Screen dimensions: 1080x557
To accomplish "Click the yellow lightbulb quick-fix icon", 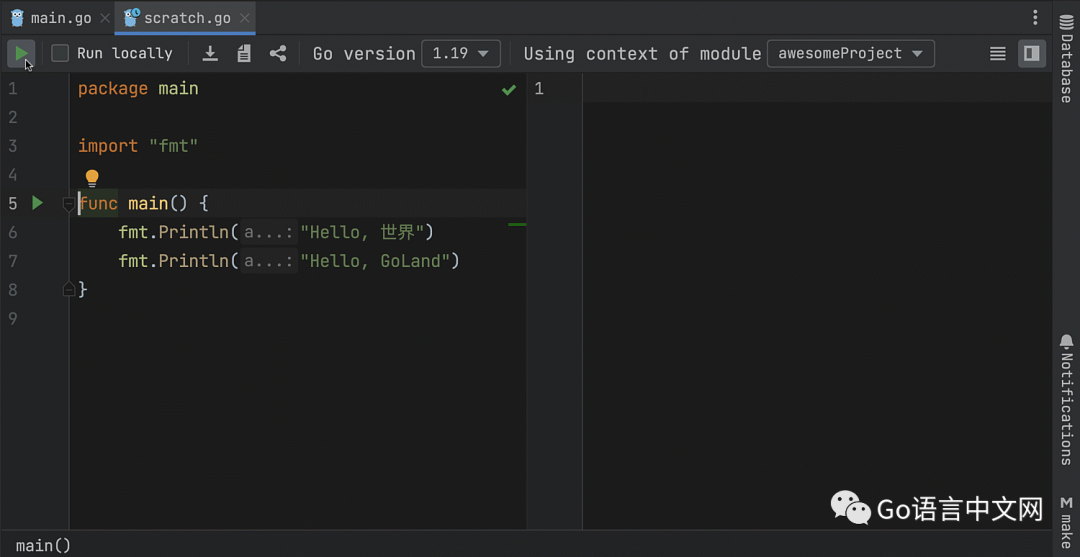I will [x=92, y=178].
